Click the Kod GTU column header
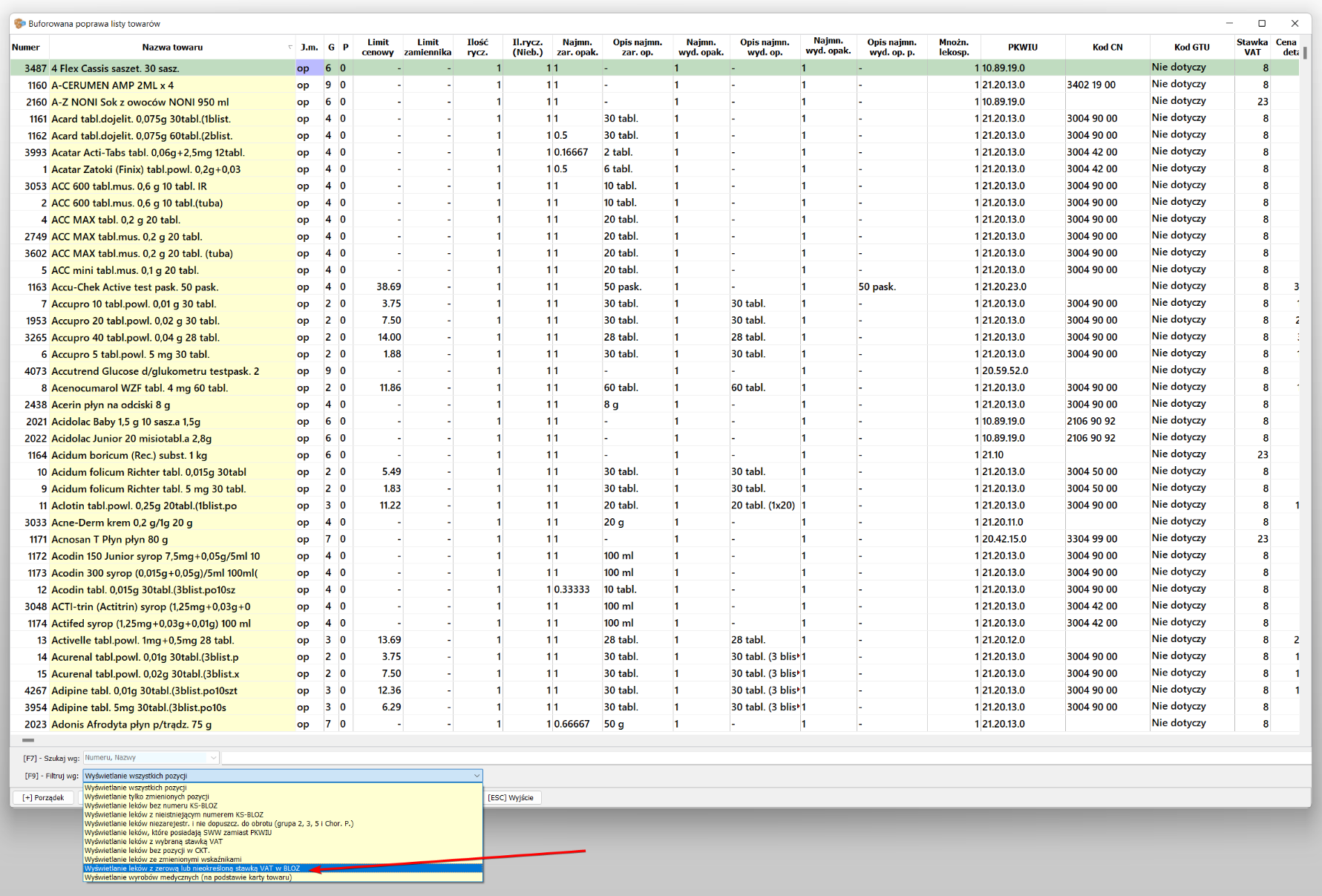Image resolution: width=1322 pixels, height=896 pixels. 1192,48
